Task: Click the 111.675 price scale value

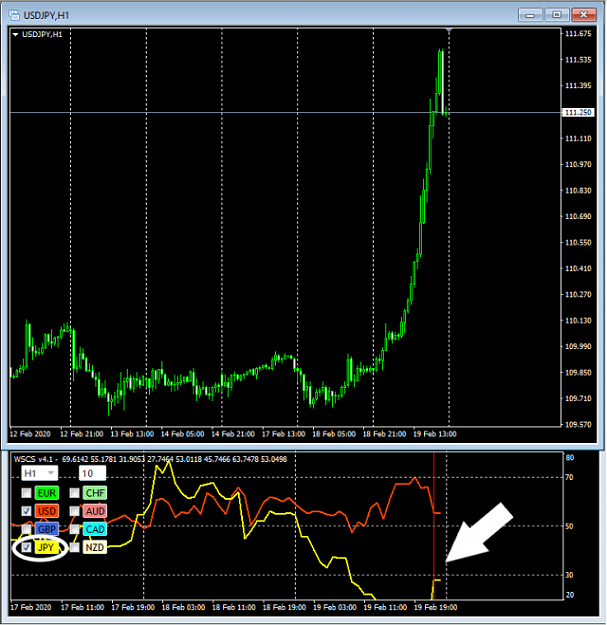Action: point(578,33)
